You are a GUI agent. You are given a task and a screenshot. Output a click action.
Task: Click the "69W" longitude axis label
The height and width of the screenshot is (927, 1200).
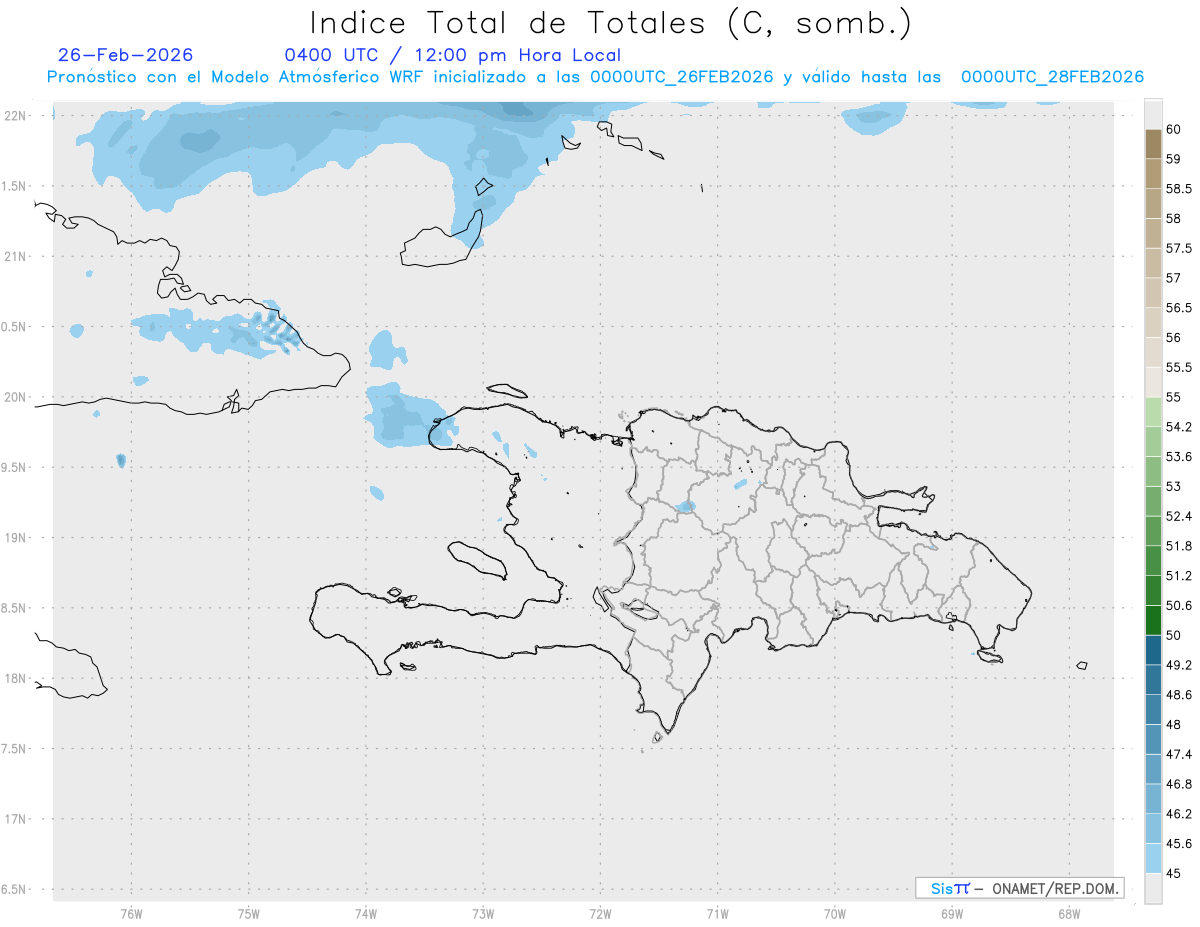click(952, 913)
